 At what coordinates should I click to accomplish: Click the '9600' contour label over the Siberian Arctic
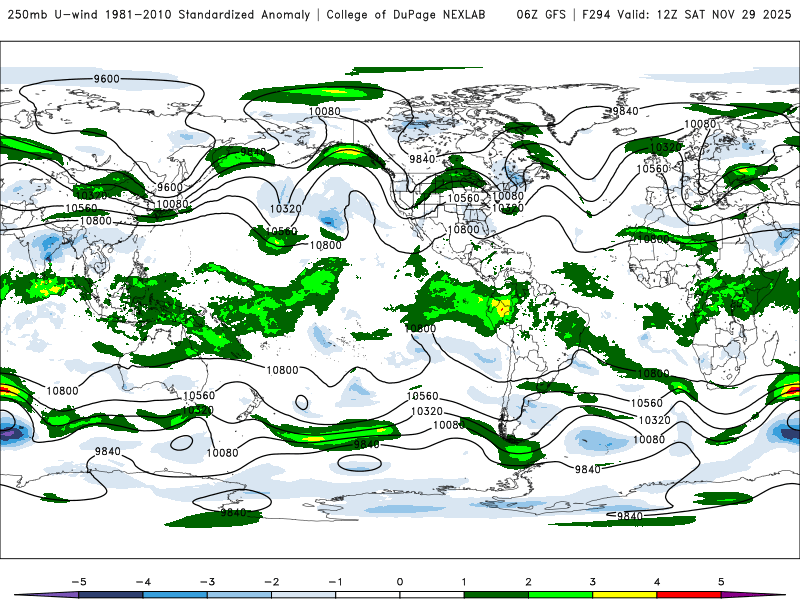pos(107,79)
